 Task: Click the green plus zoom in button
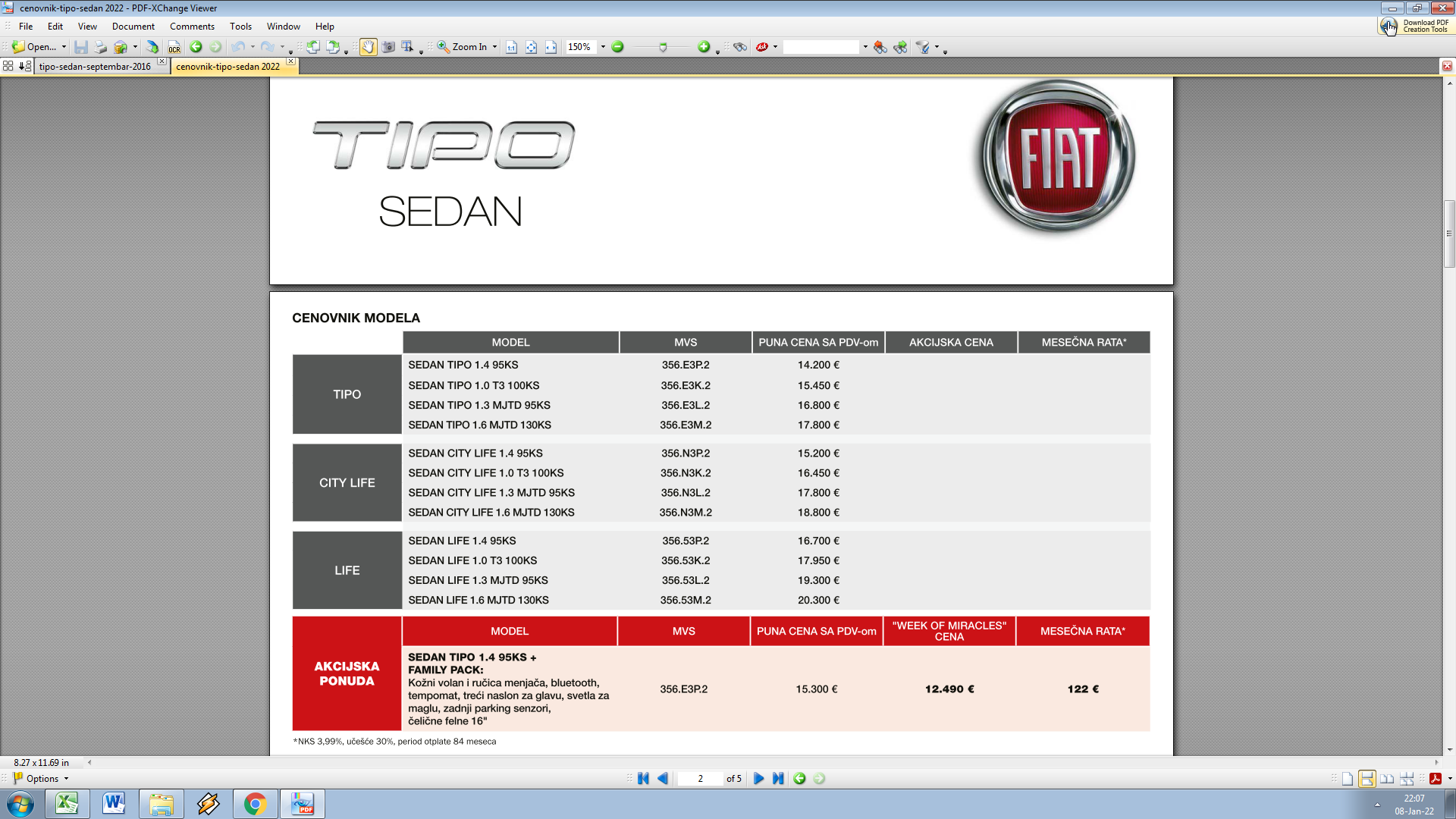[704, 47]
